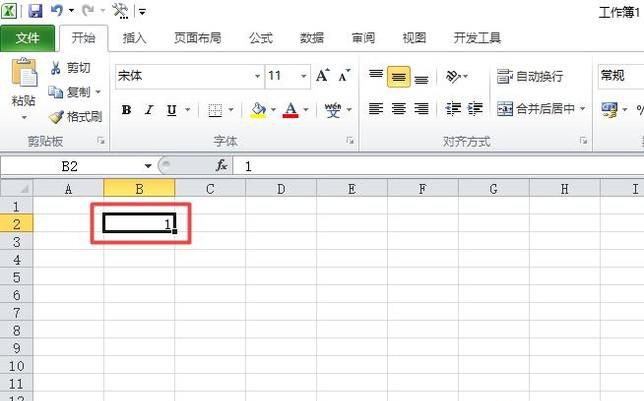Align text to the left
The height and width of the screenshot is (401, 644).
(x=376, y=109)
